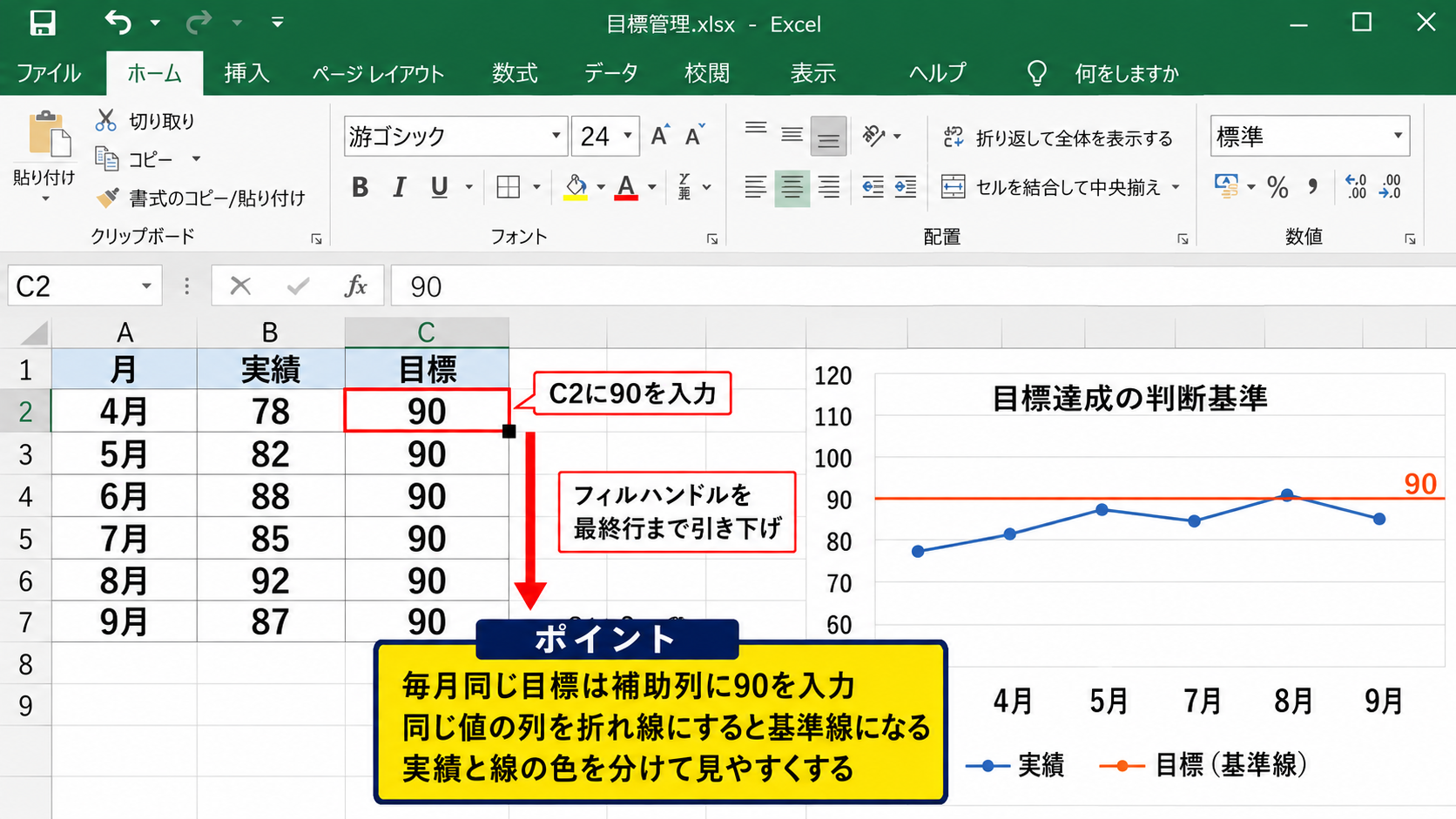
Task: Click 書式のコピー/貼り付け format painter
Action: 200,198
